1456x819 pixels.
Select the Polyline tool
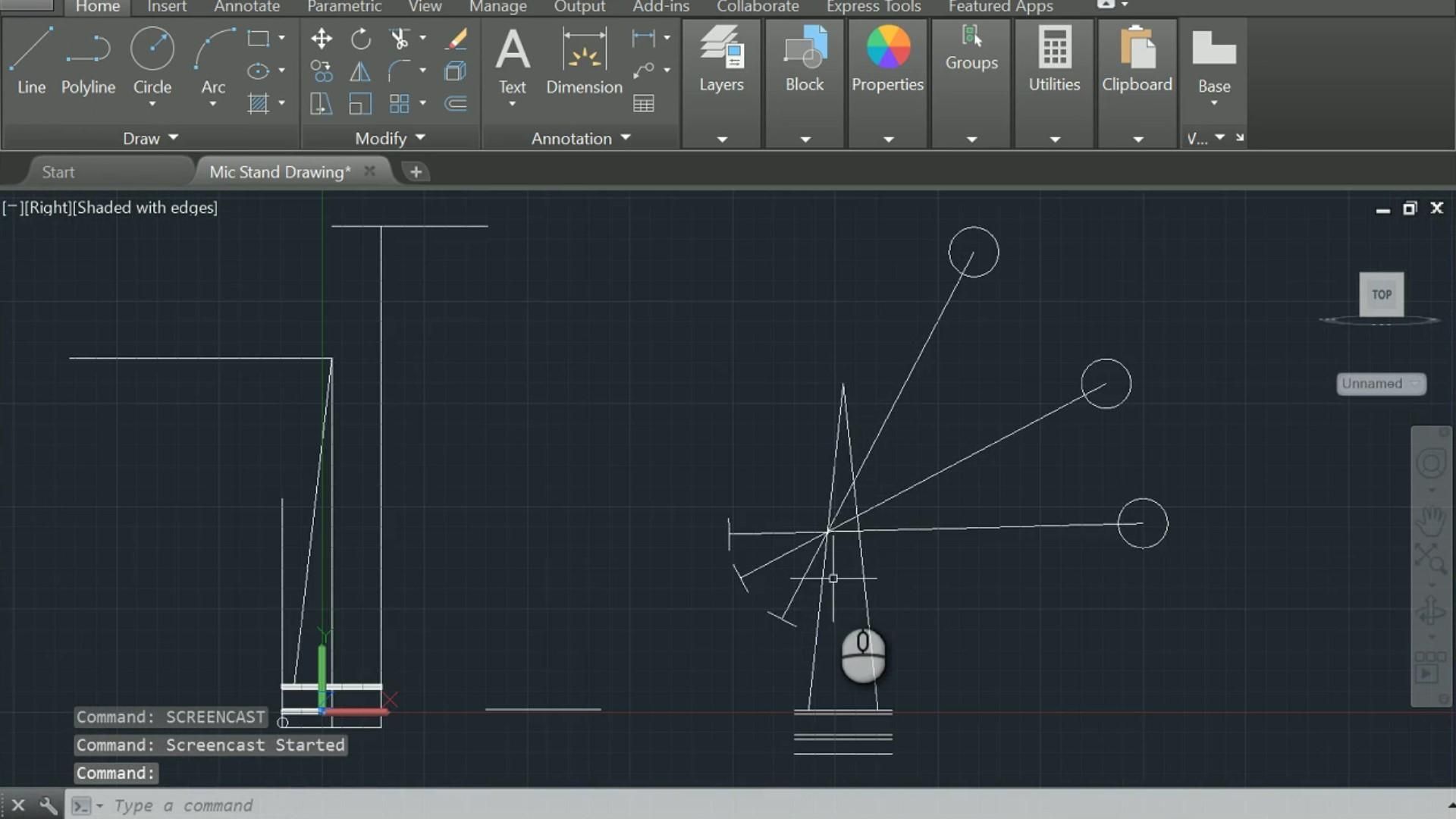point(88,61)
